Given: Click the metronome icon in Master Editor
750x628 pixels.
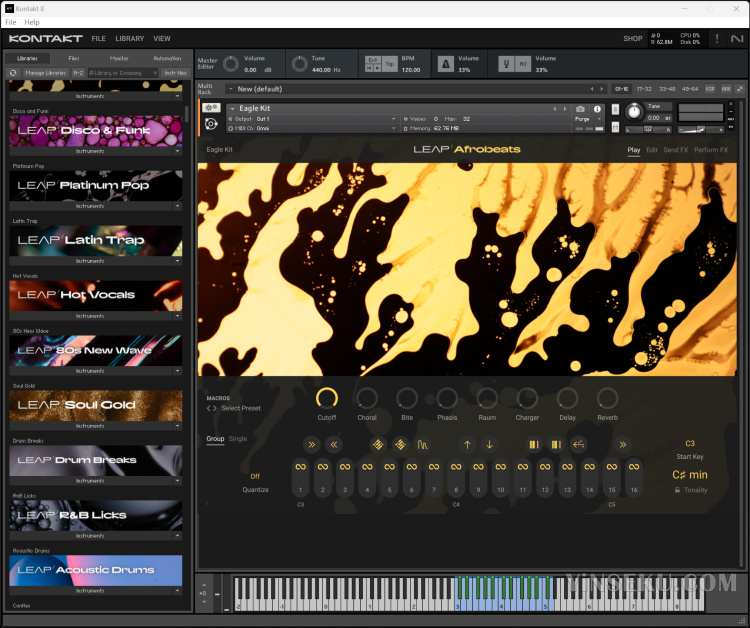Looking at the screenshot, I should click(446, 65).
